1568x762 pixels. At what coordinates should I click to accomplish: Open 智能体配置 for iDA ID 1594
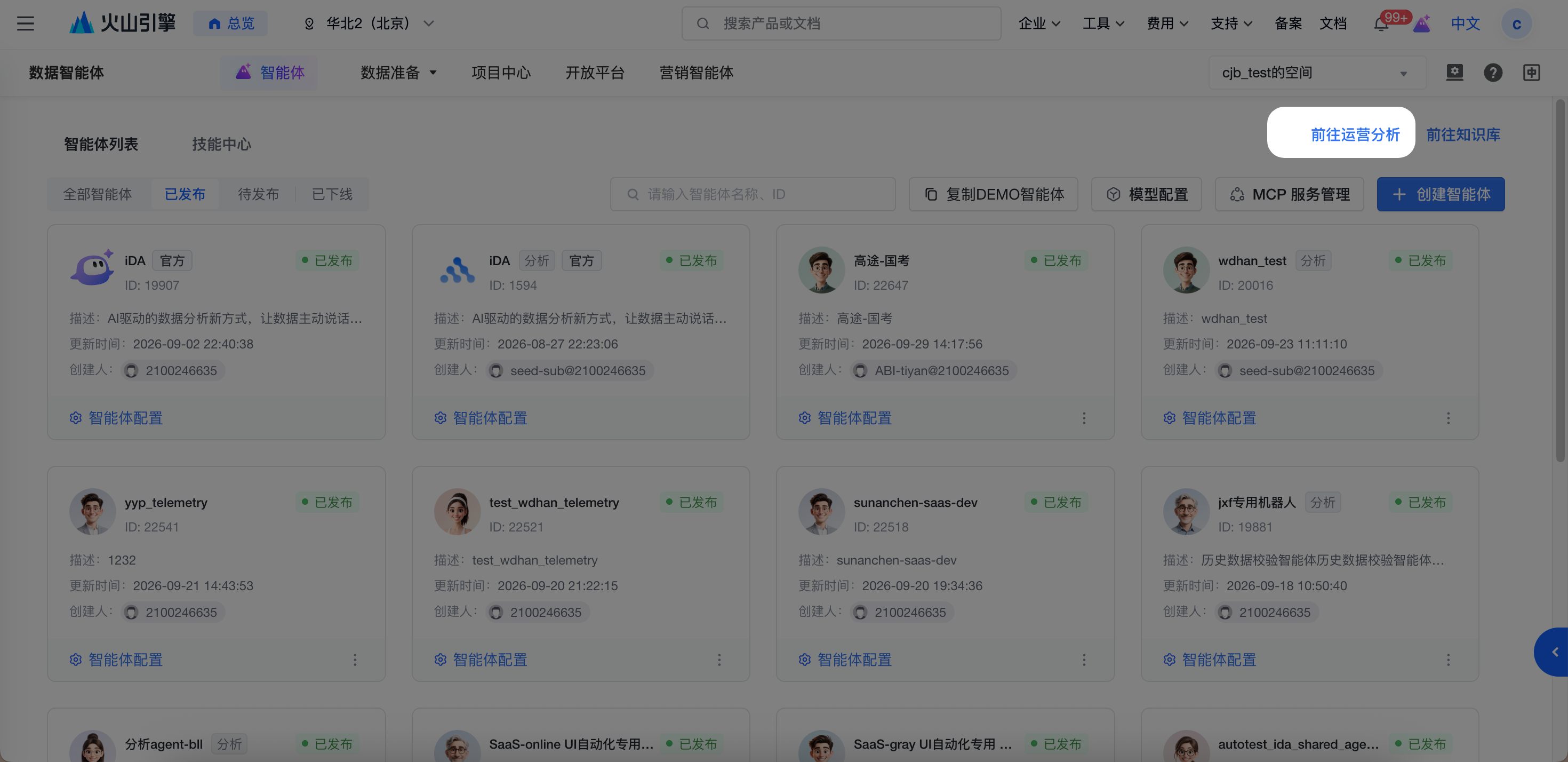[x=481, y=418]
